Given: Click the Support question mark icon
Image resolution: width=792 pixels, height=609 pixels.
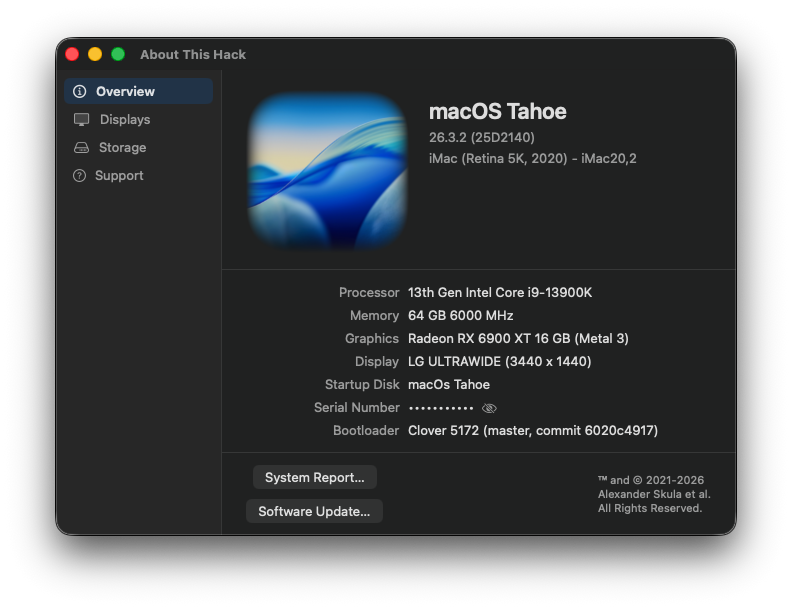Looking at the screenshot, I should pyautogui.click(x=79, y=176).
